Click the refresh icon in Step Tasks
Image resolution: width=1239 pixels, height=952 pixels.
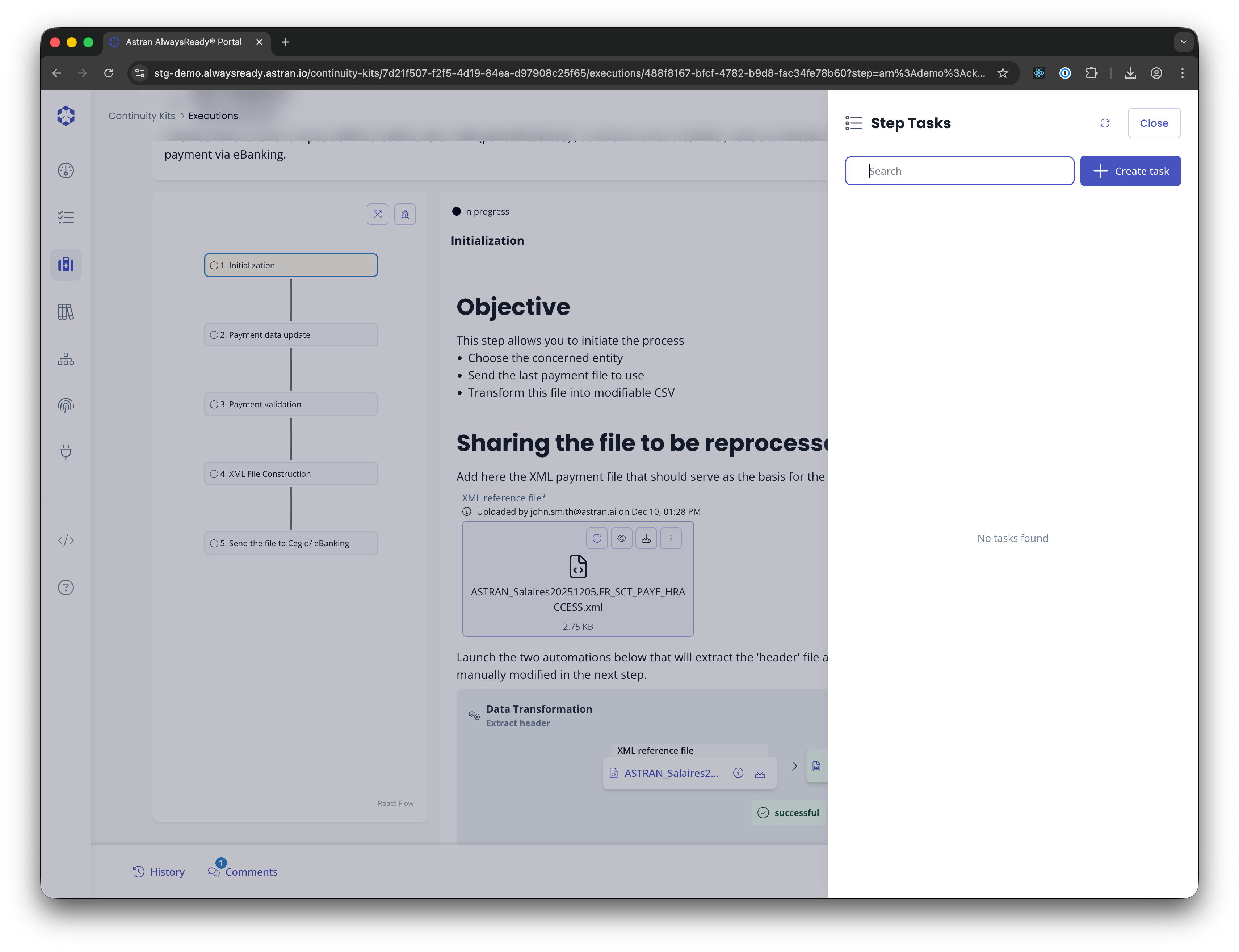[x=1105, y=123]
